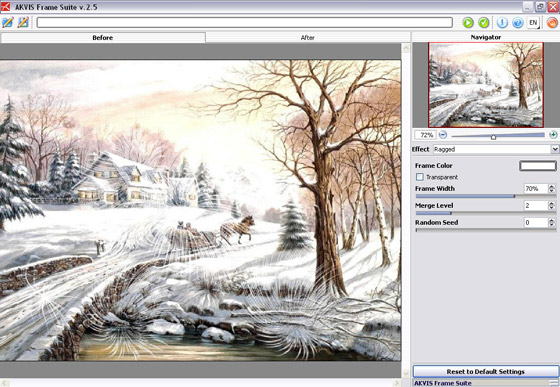Adjust Merge Level spinner arrows

pyautogui.click(x=552, y=205)
